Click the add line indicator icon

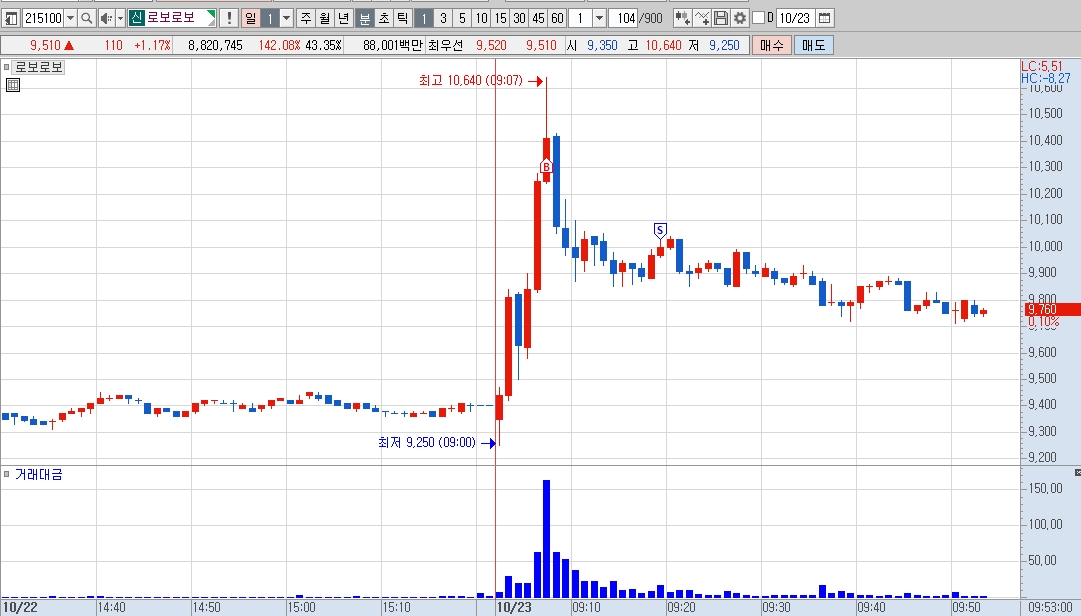[702, 18]
